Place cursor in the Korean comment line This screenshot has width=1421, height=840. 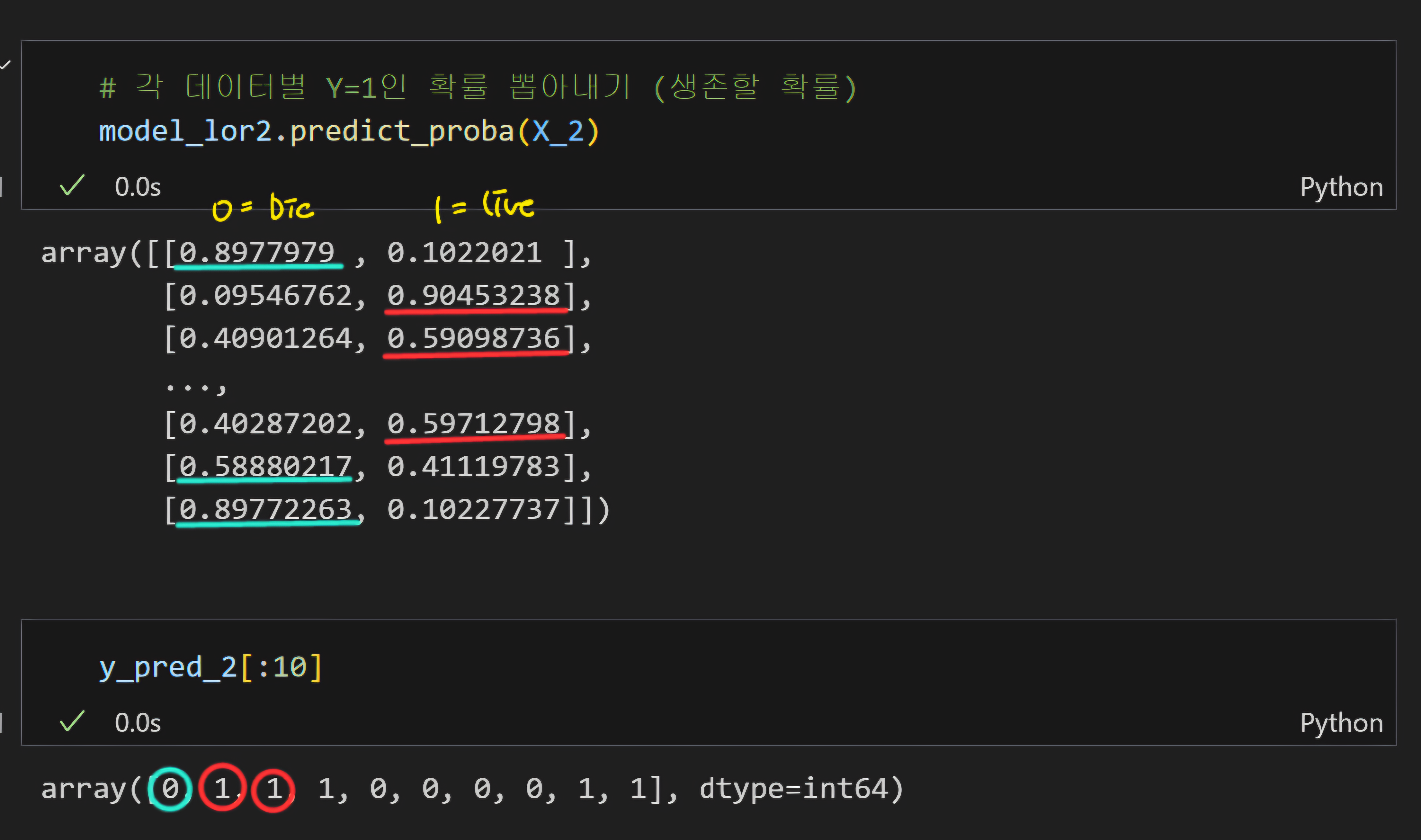tap(478, 88)
